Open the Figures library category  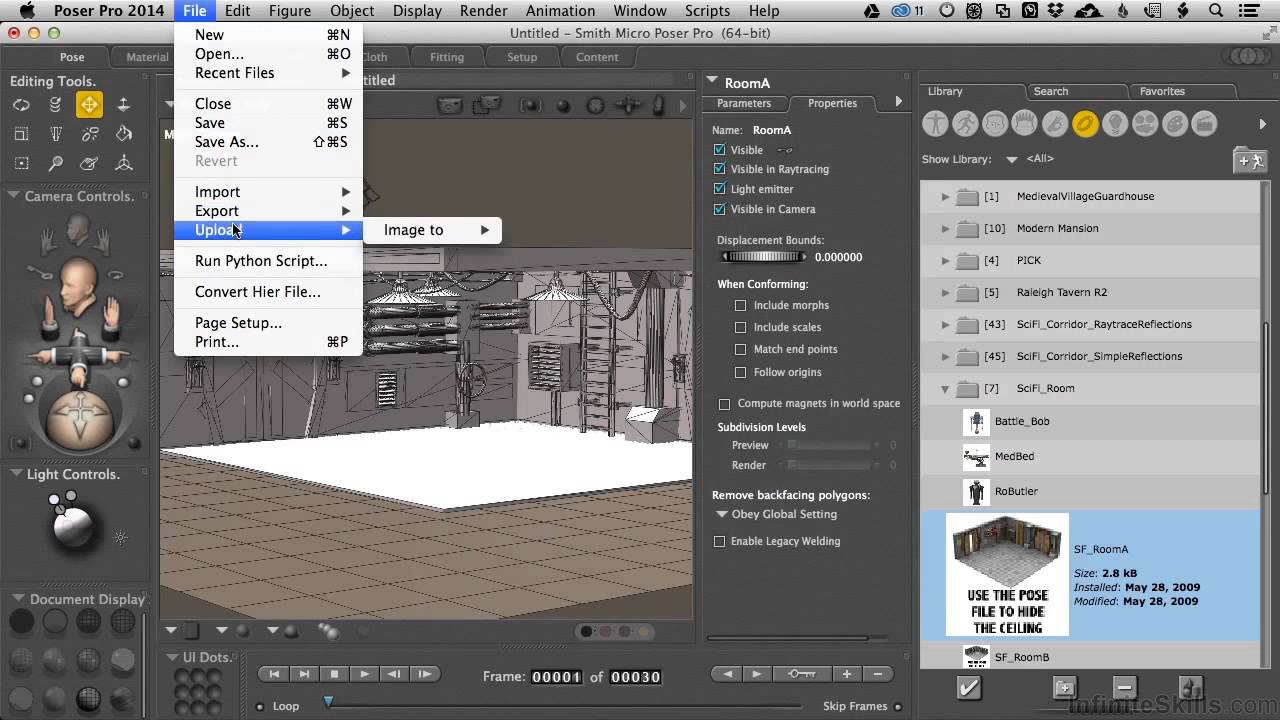tap(935, 124)
